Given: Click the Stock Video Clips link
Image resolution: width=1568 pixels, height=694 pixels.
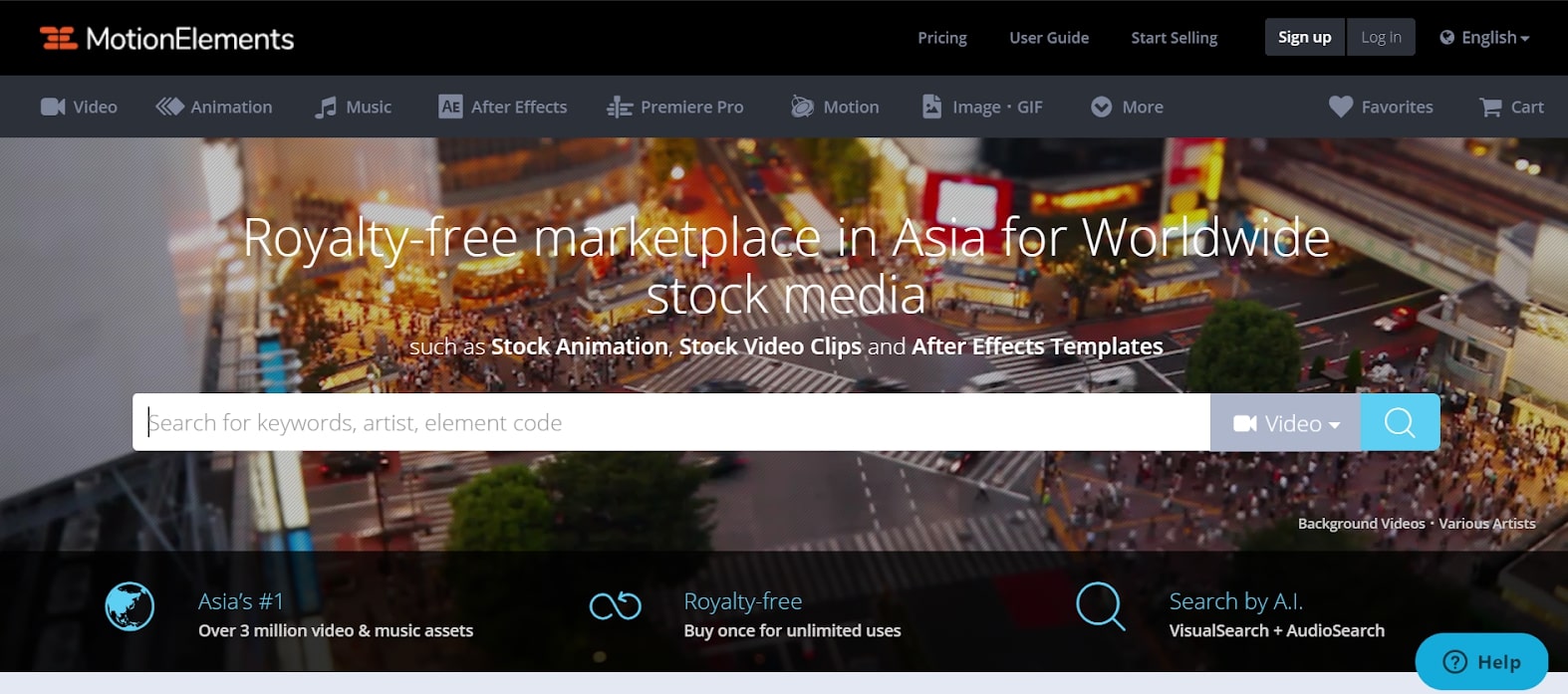Looking at the screenshot, I should click(770, 347).
